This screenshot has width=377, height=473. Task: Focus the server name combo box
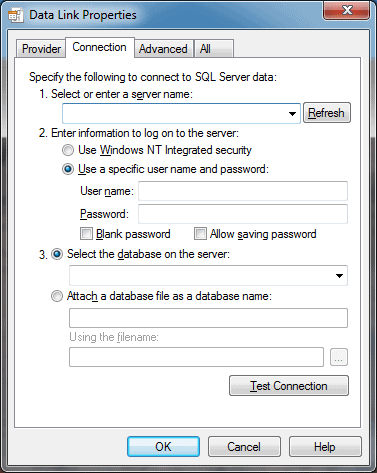(181, 113)
